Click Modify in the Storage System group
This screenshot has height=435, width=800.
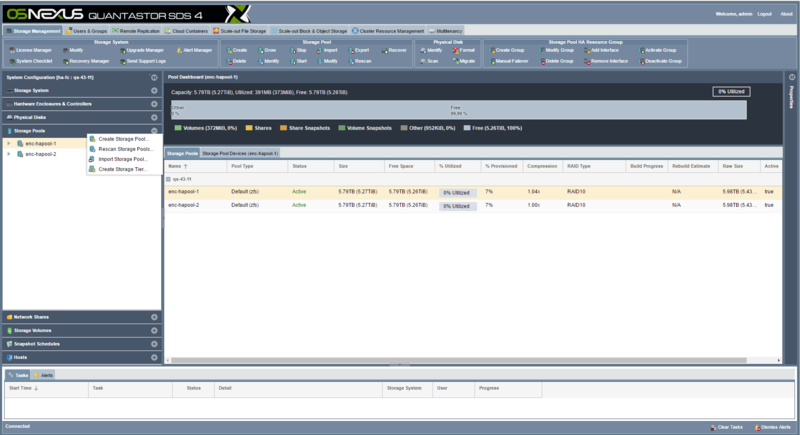pyautogui.click(x=73, y=50)
